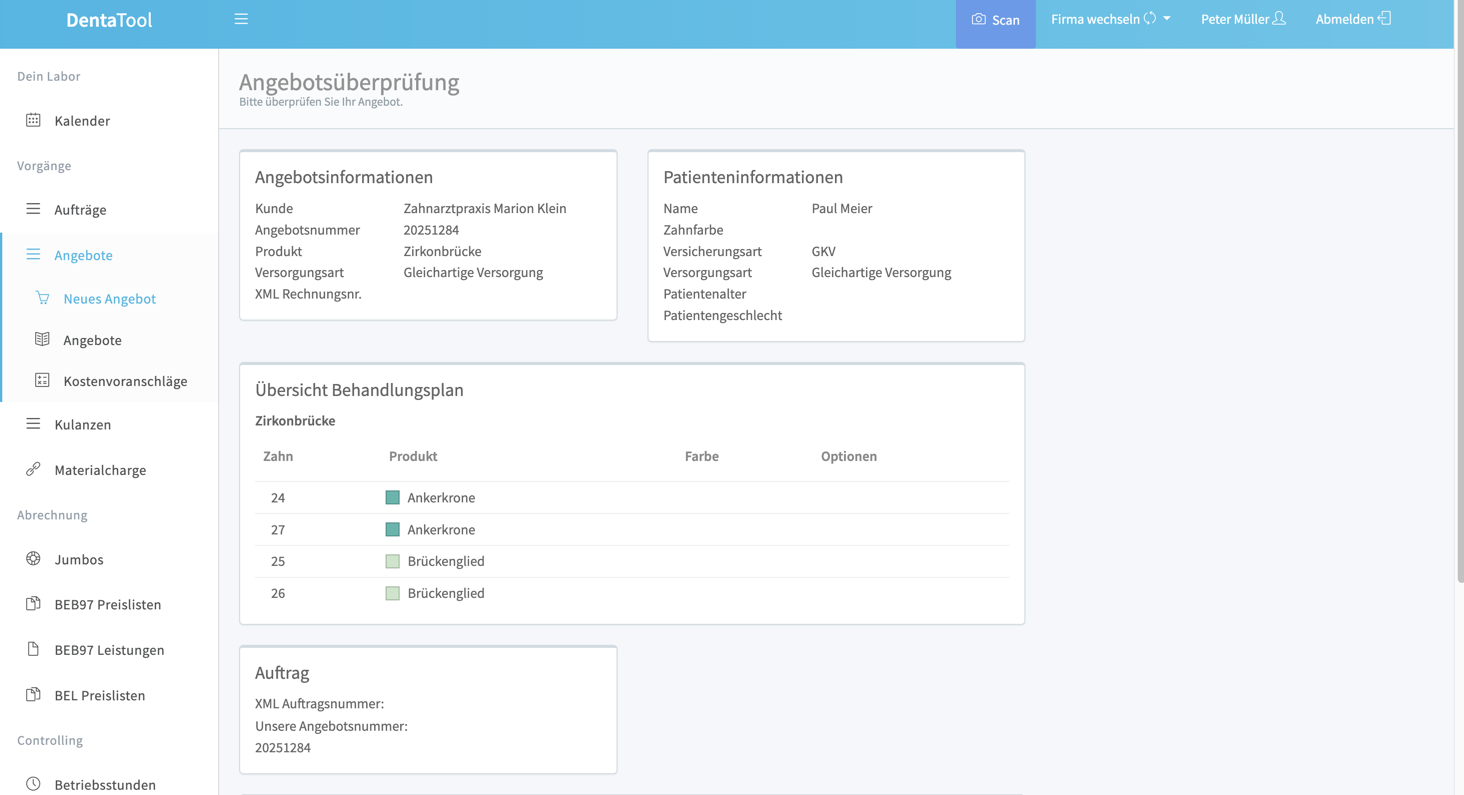The width and height of the screenshot is (1464, 795).
Task: Collapse the Angebote sidebar section
Action: (83, 255)
